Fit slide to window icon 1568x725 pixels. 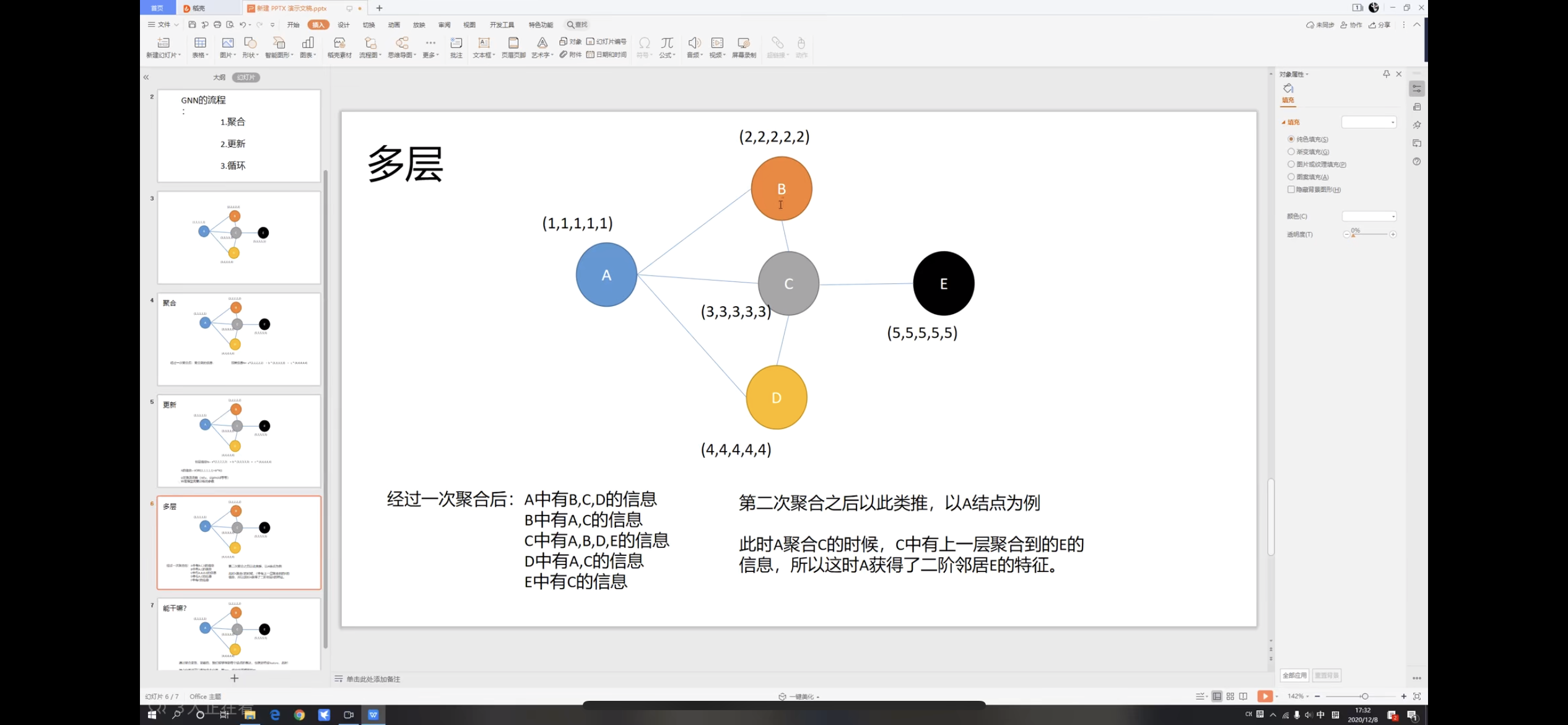(1416, 696)
